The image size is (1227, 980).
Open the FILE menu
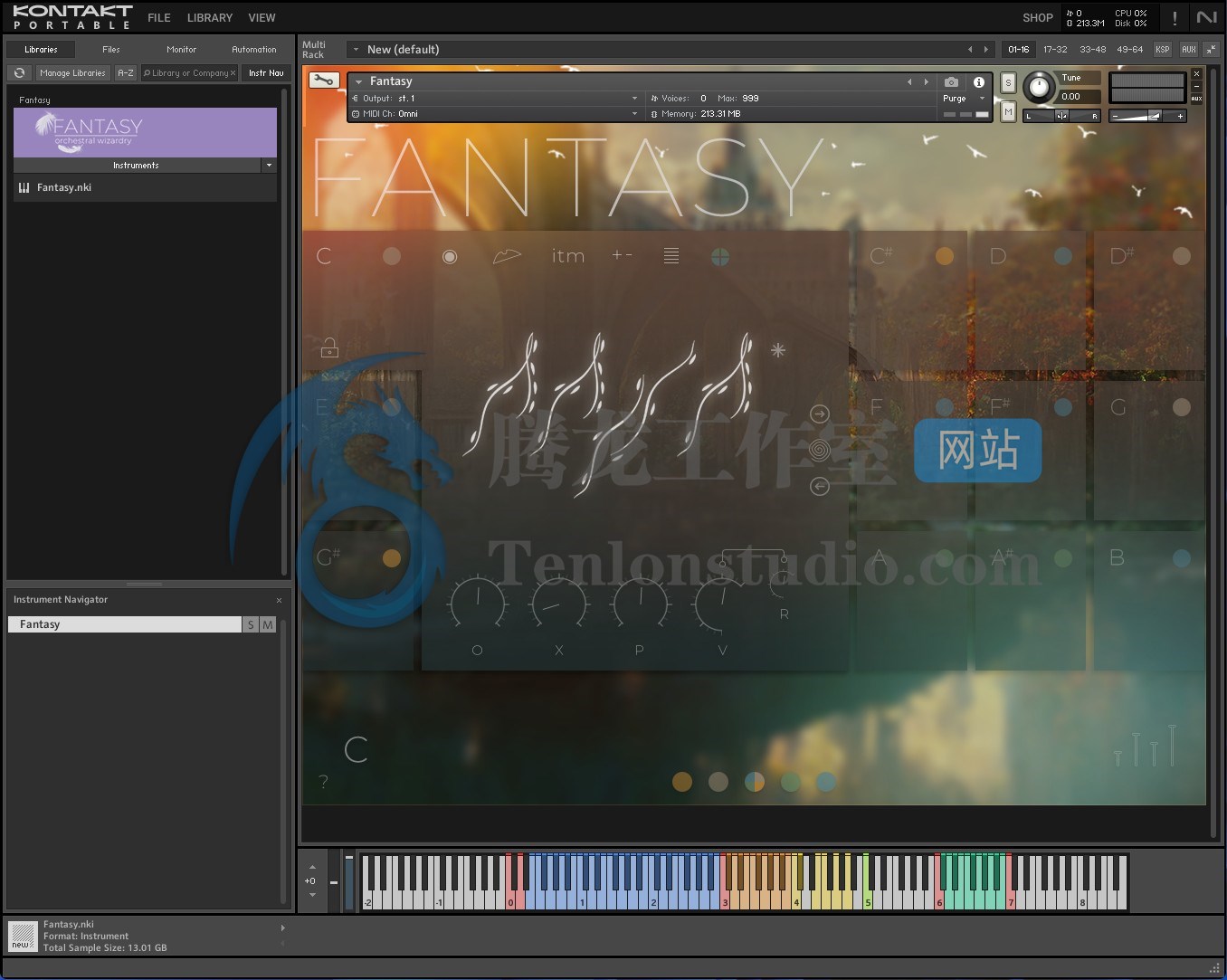coord(159,17)
